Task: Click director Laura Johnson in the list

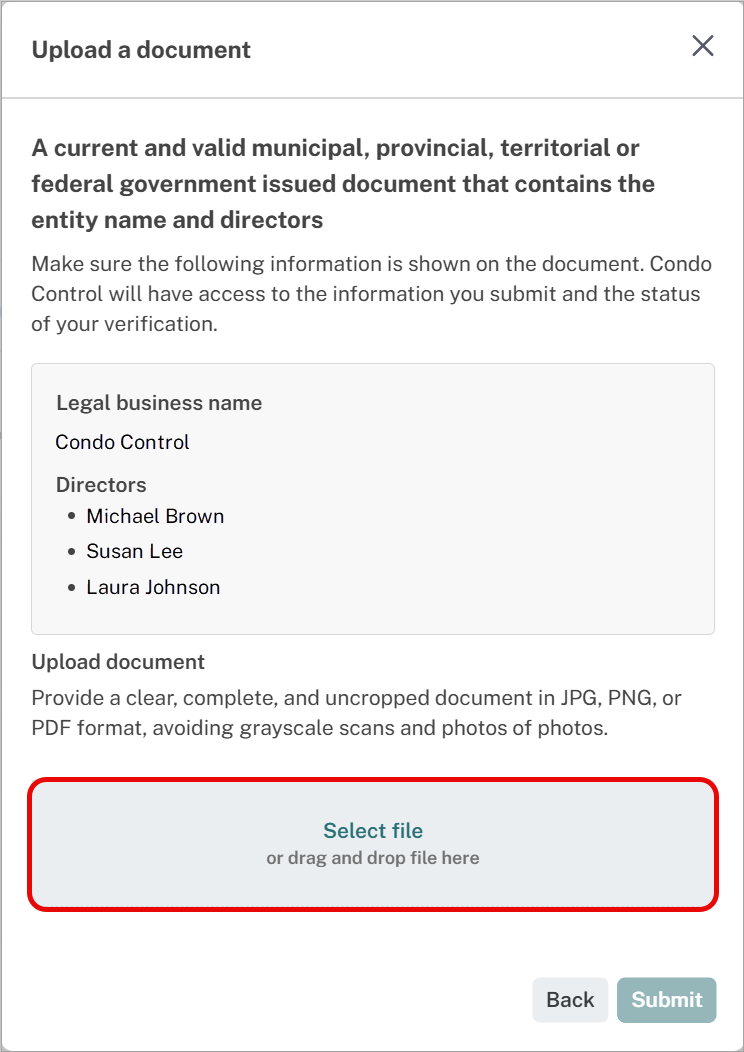Action: [x=153, y=587]
